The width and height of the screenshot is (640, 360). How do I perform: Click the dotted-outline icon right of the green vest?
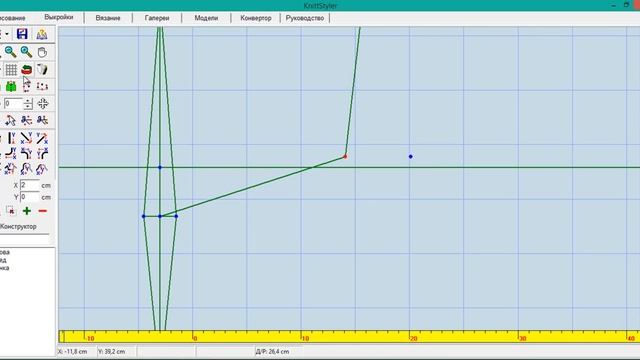[27, 86]
